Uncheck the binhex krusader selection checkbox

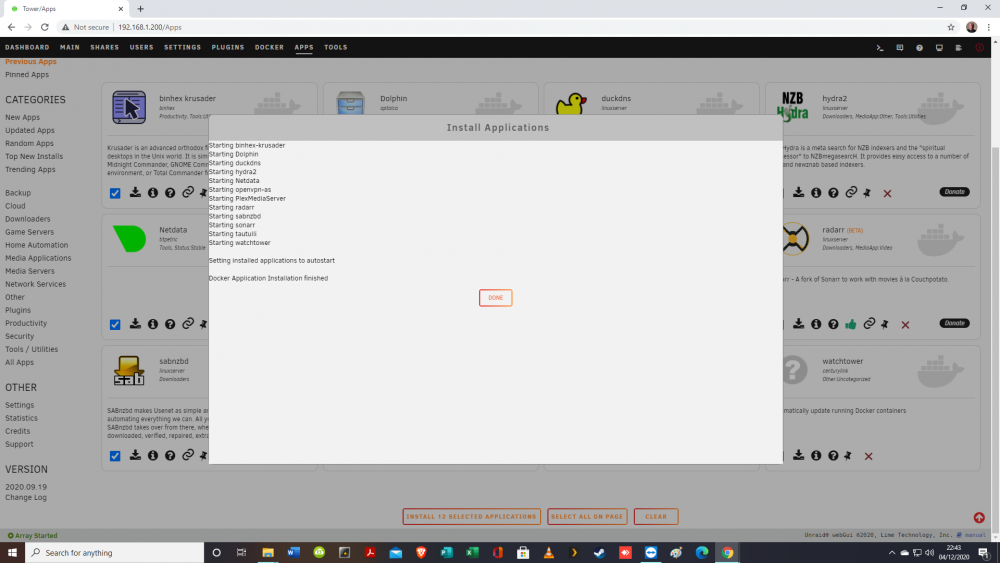pos(115,193)
